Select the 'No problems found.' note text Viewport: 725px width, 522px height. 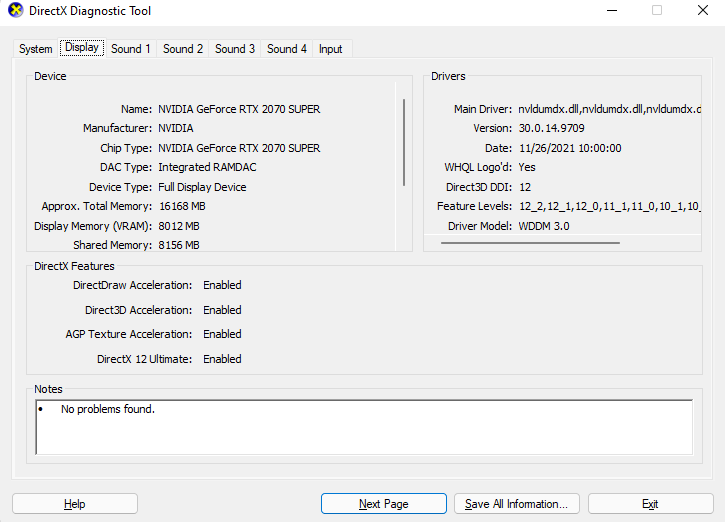pyautogui.click(x=108, y=409)
